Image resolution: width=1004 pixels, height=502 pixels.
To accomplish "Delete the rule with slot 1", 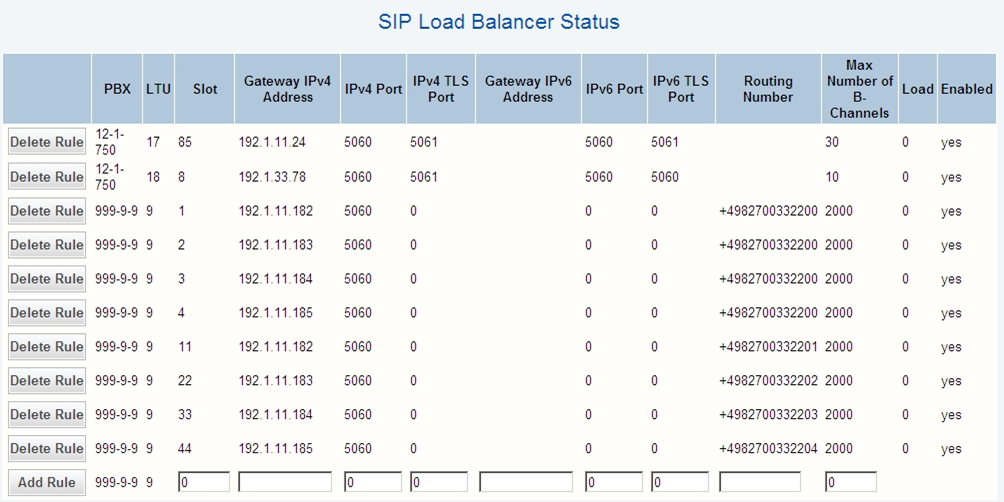I will [47, 211].
